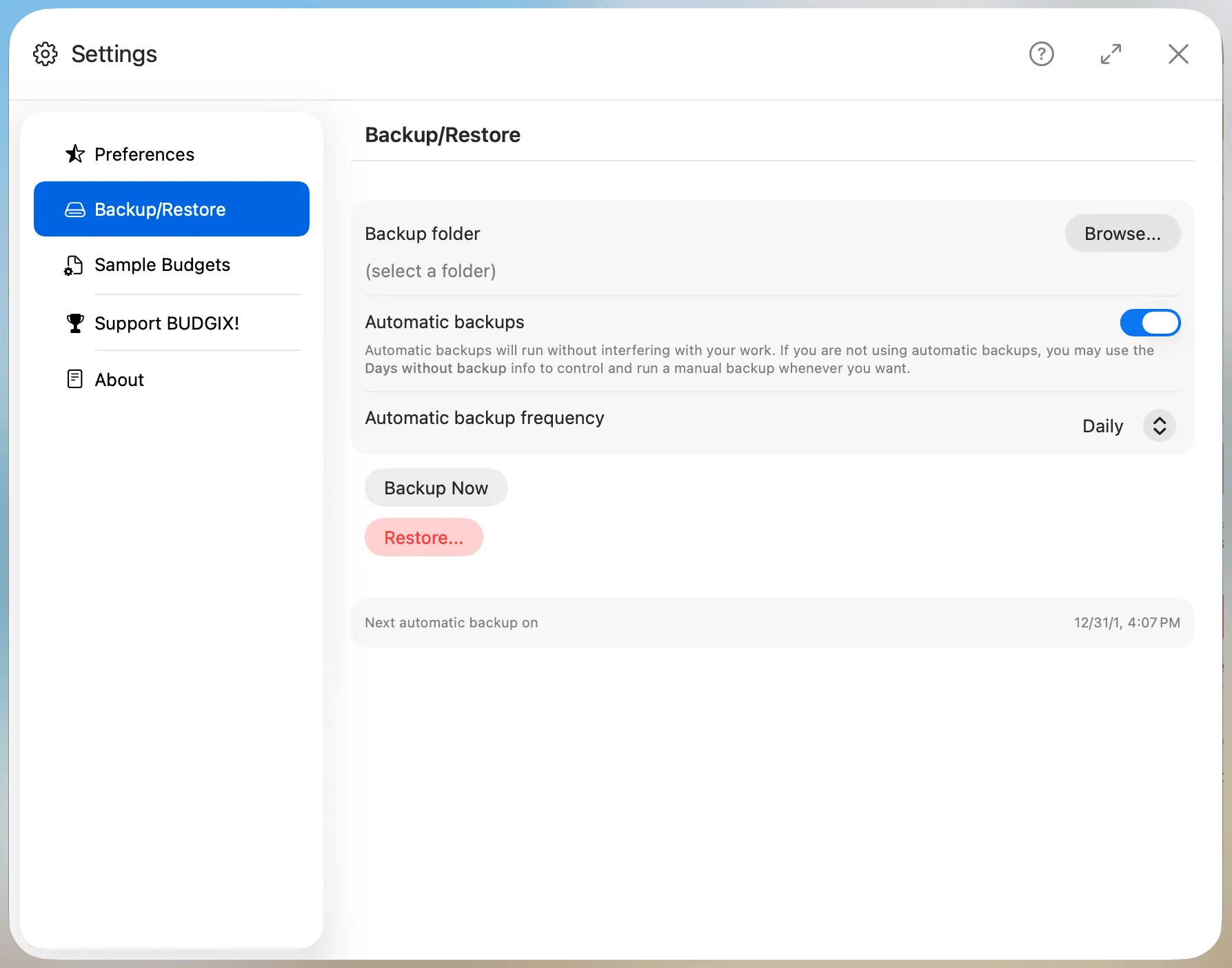Screen dimensions: 1232x968
Task: Disable the Automatic backups switch
Action: [1150, 323]
